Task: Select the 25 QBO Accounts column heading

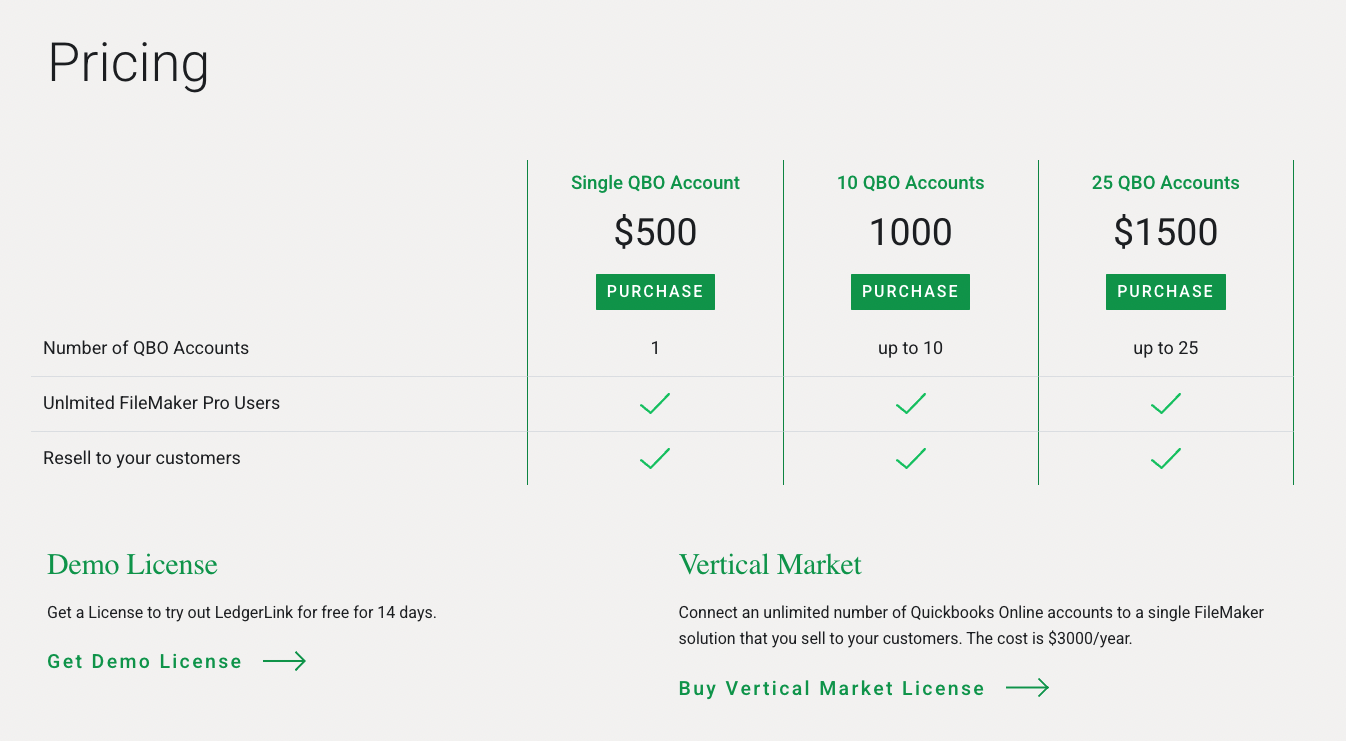Action: [1166, 183]
